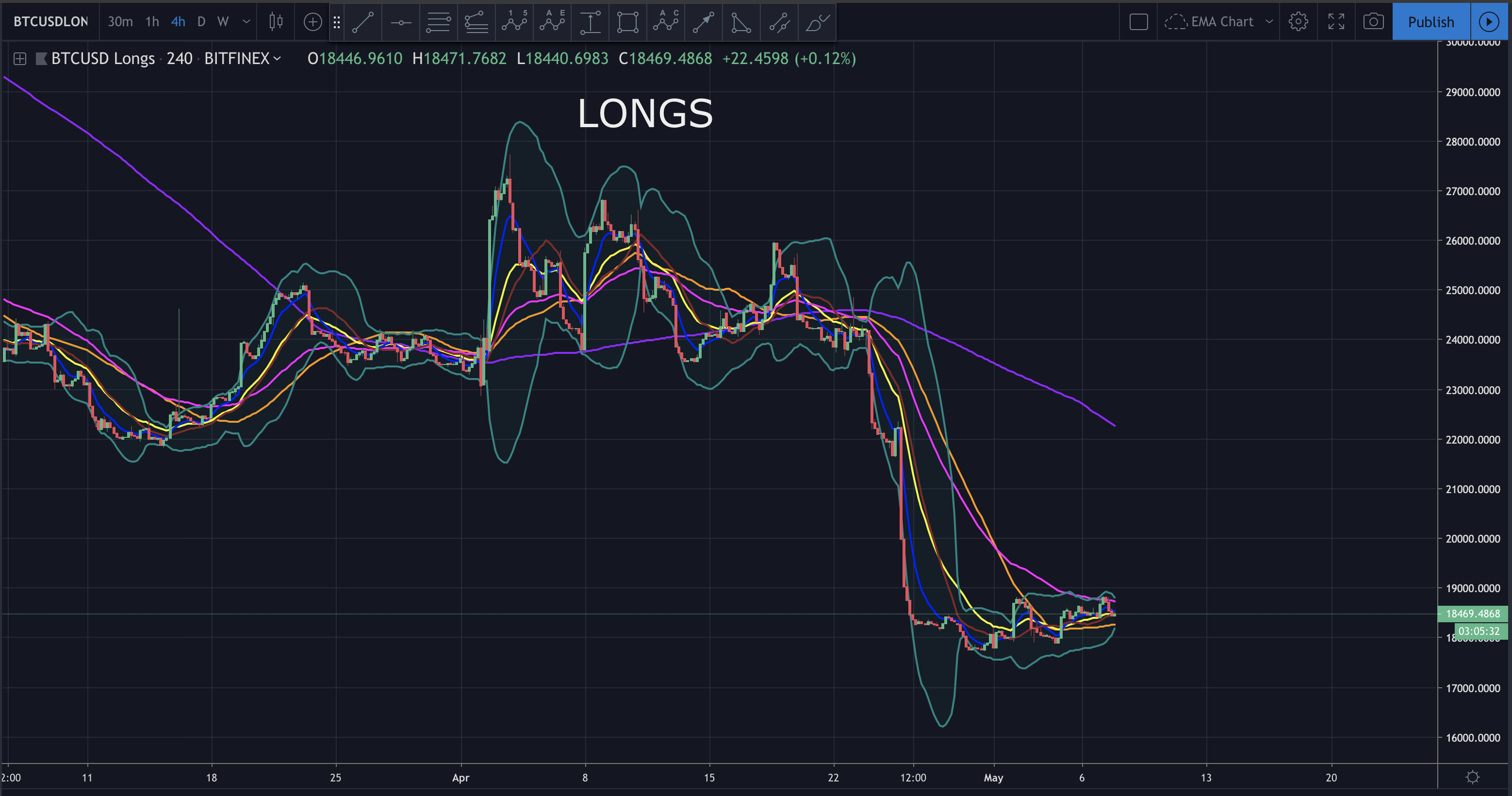Open Chart Properties gear icon

click(1298, 22)
